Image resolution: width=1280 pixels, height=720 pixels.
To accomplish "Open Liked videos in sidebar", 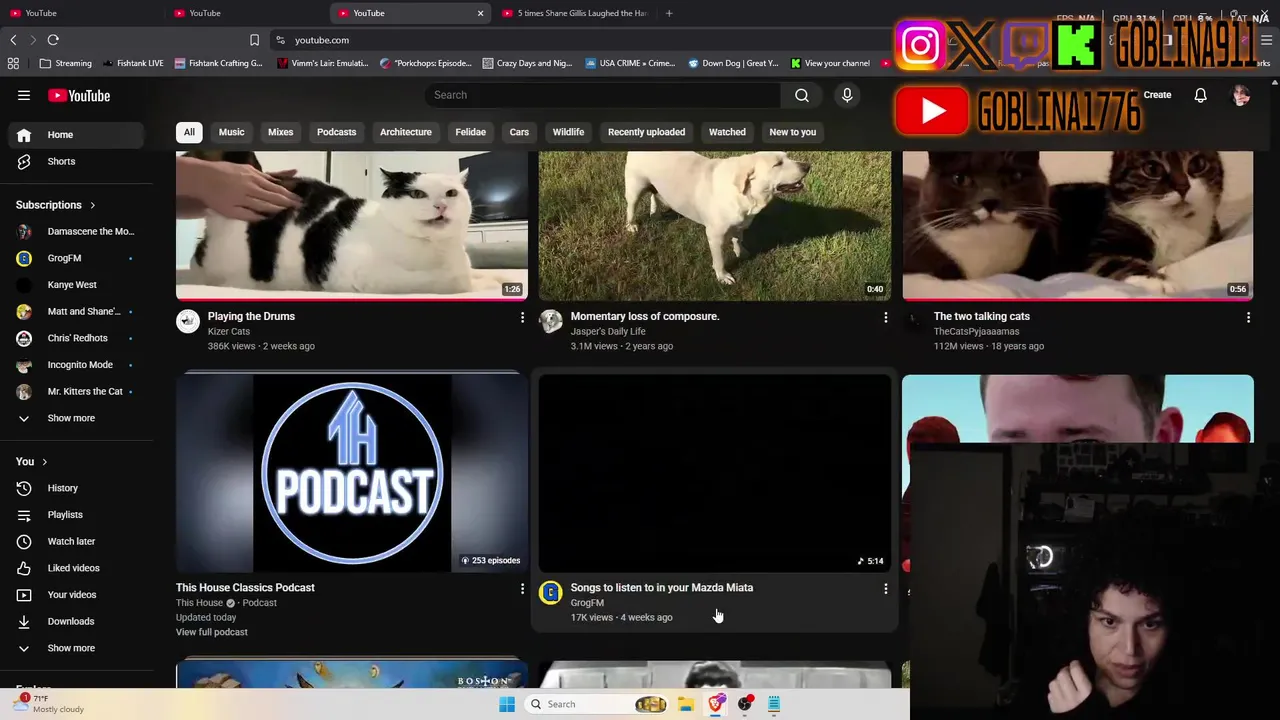I will (76, 568).
